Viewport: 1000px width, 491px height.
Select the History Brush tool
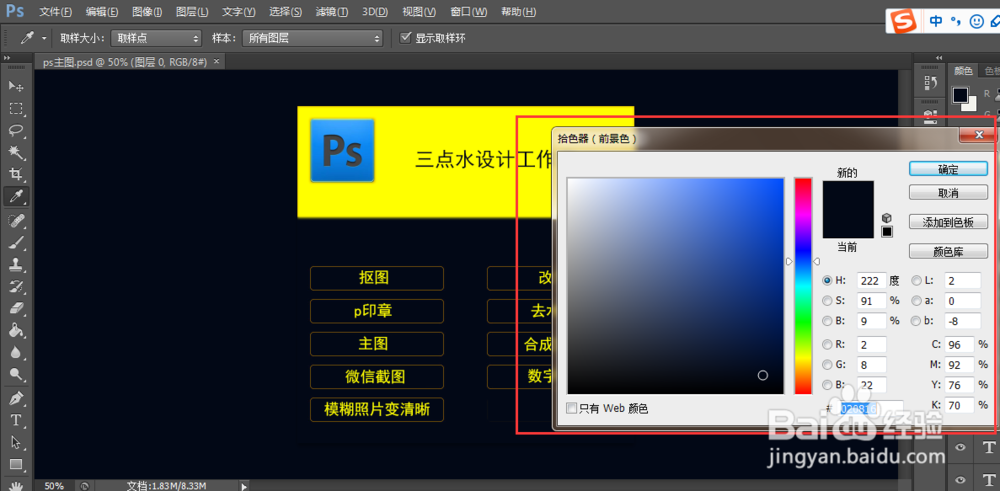click(x=16, y=286)
